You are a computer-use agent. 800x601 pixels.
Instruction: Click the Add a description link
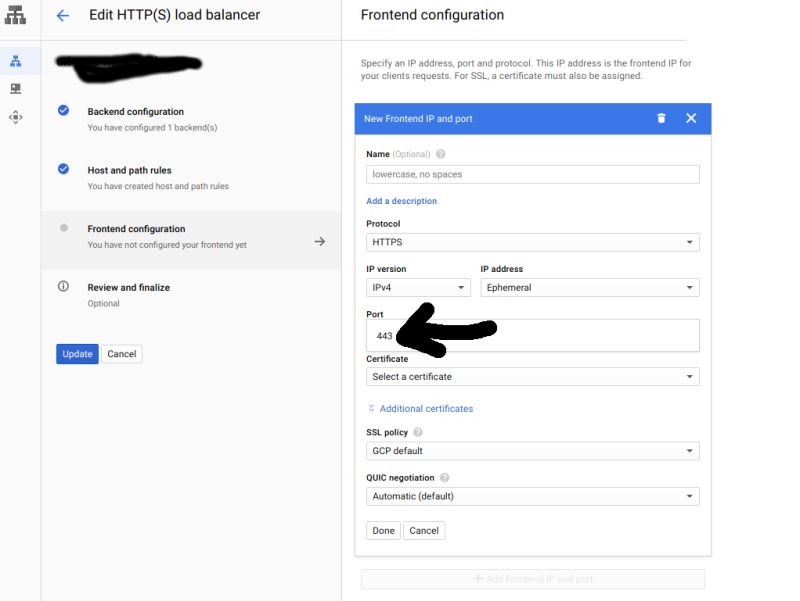click(402, 200)
